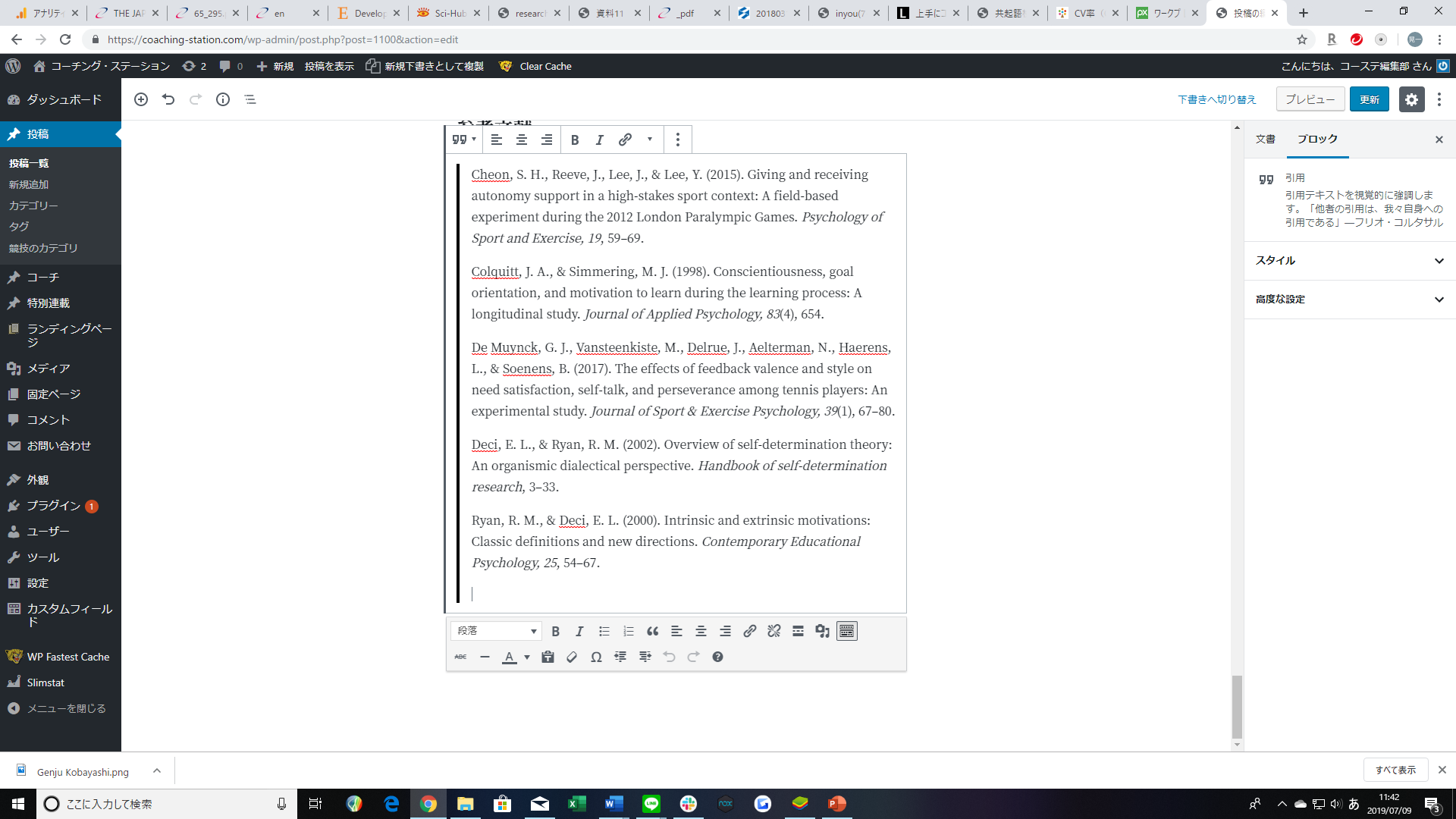Viewport: 1456px width, 819px height.
Task: Collapse menu with メニューを閉じる
Action: (x=61, y=708)
